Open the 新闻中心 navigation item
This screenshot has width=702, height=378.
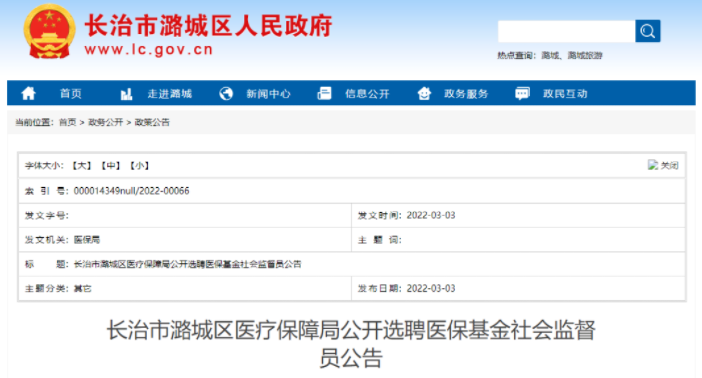click(269, 94)
